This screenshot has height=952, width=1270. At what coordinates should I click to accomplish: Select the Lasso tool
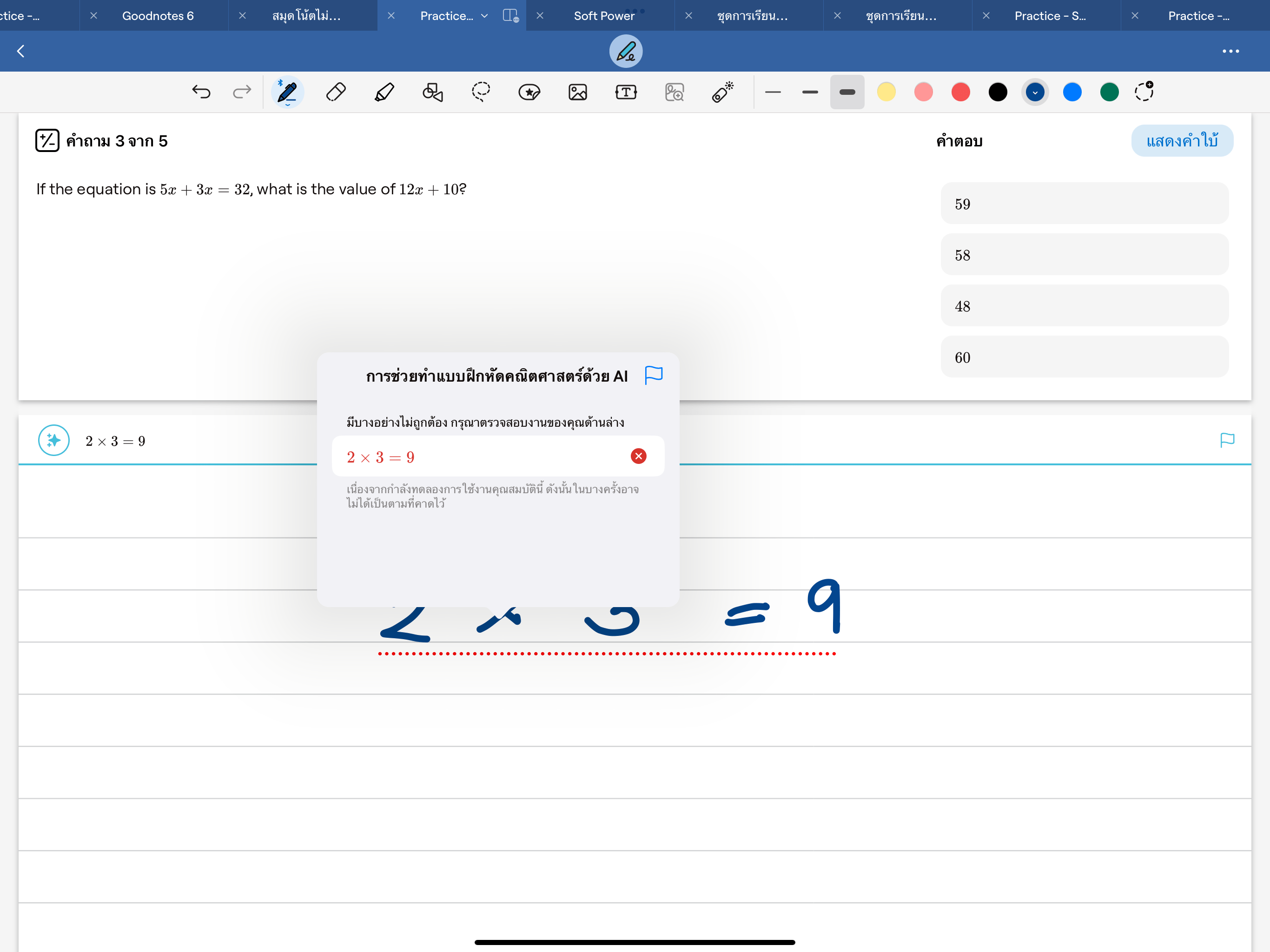481,92
